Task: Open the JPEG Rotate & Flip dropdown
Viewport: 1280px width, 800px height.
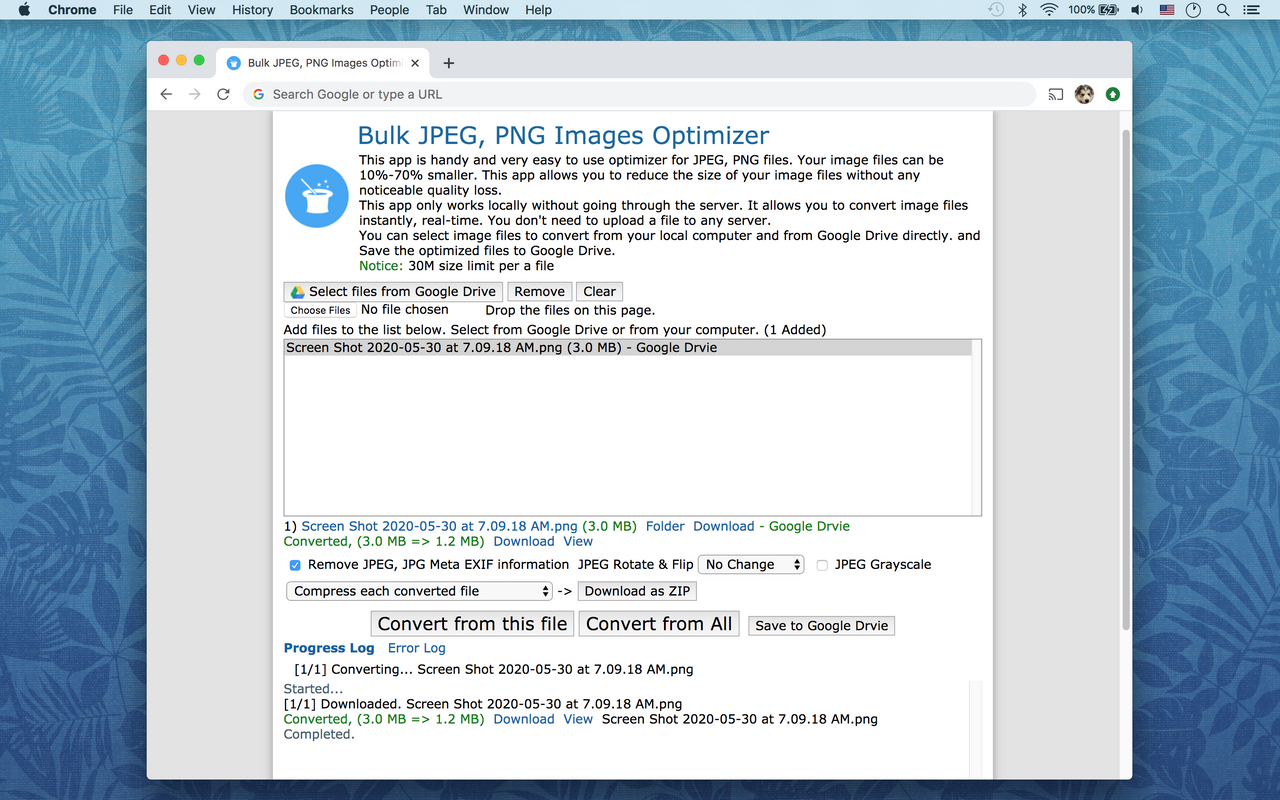Action: [x=751, y=564]
